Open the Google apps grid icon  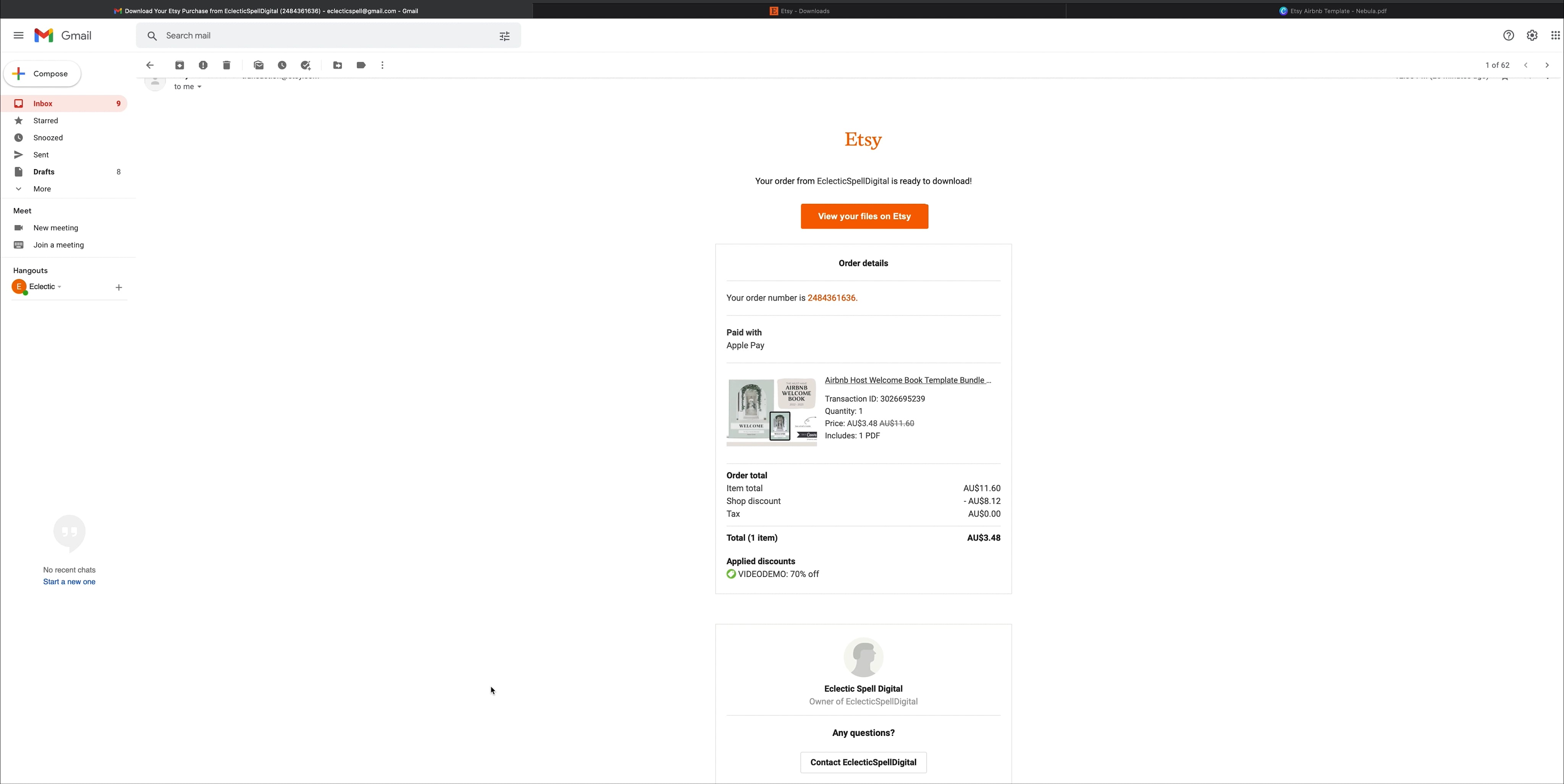(x=1556, y=35)
